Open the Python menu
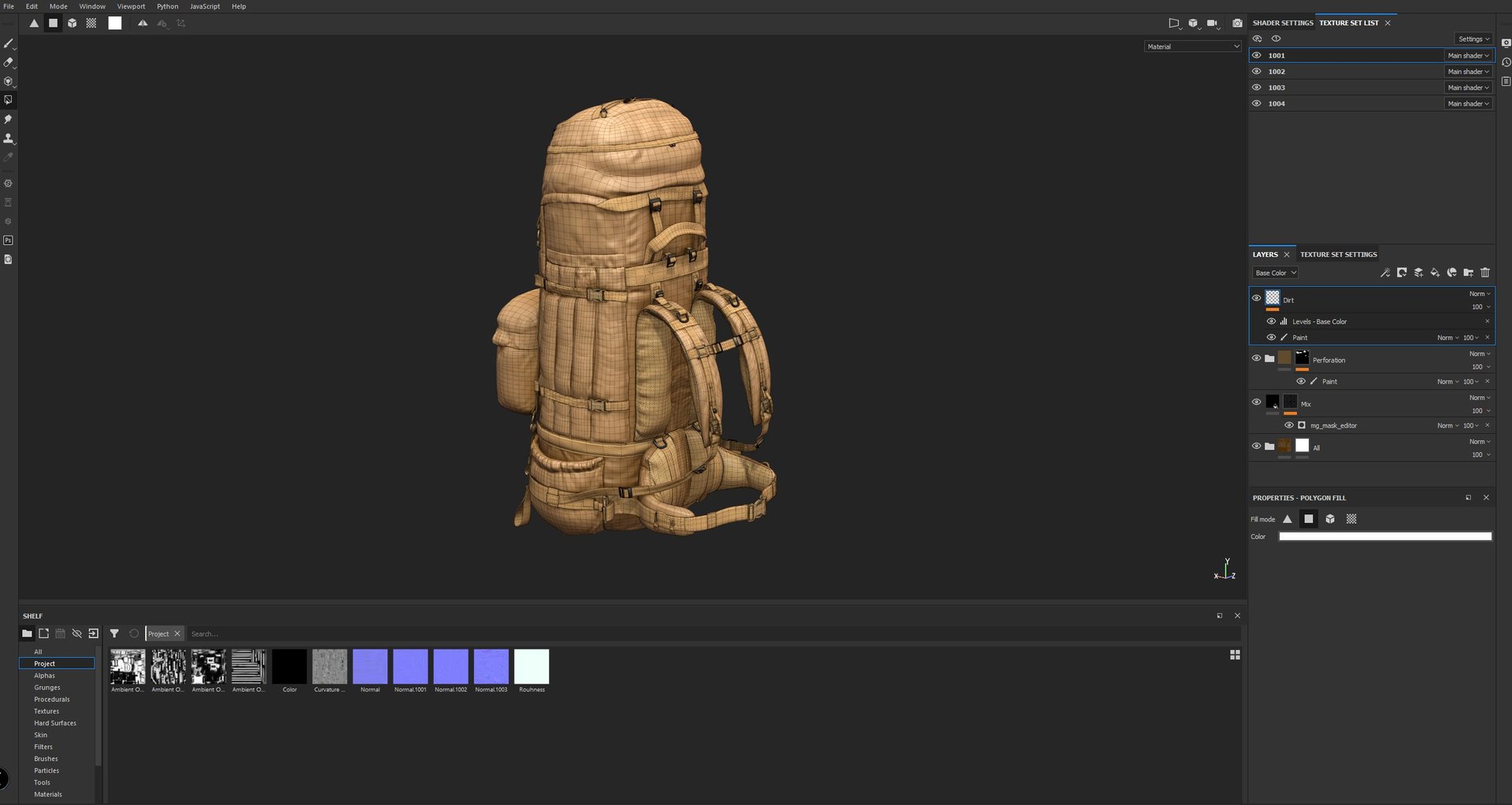 (x=168, y=6)
